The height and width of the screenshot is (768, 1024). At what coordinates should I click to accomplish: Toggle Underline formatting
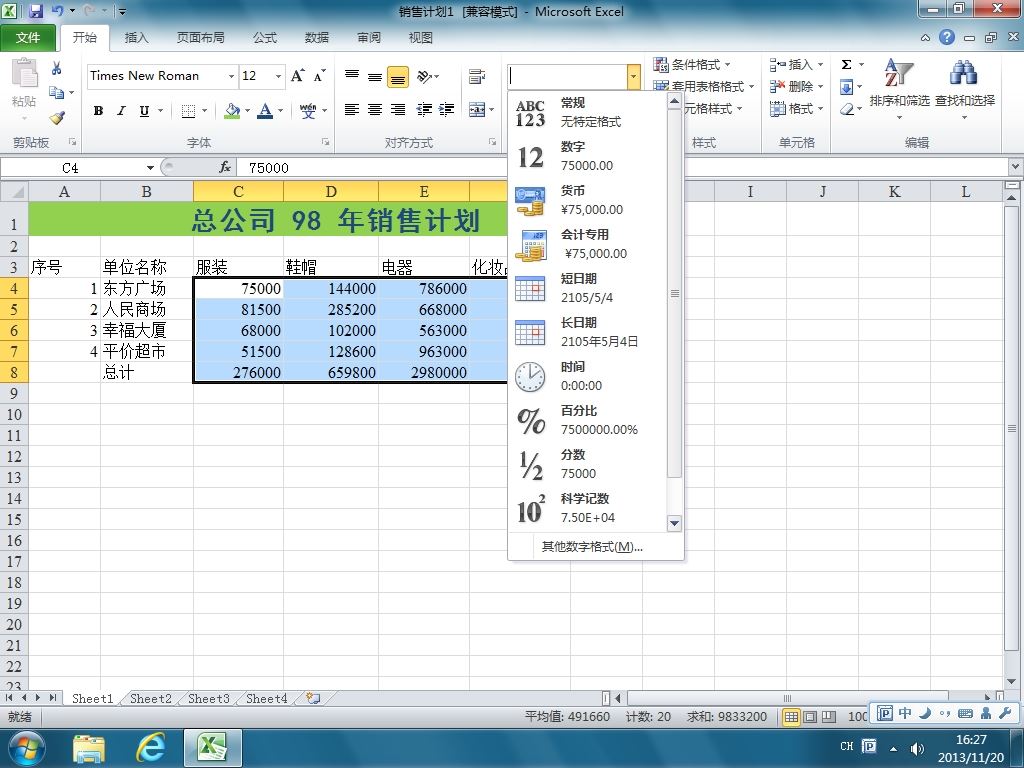click(144, 111)
